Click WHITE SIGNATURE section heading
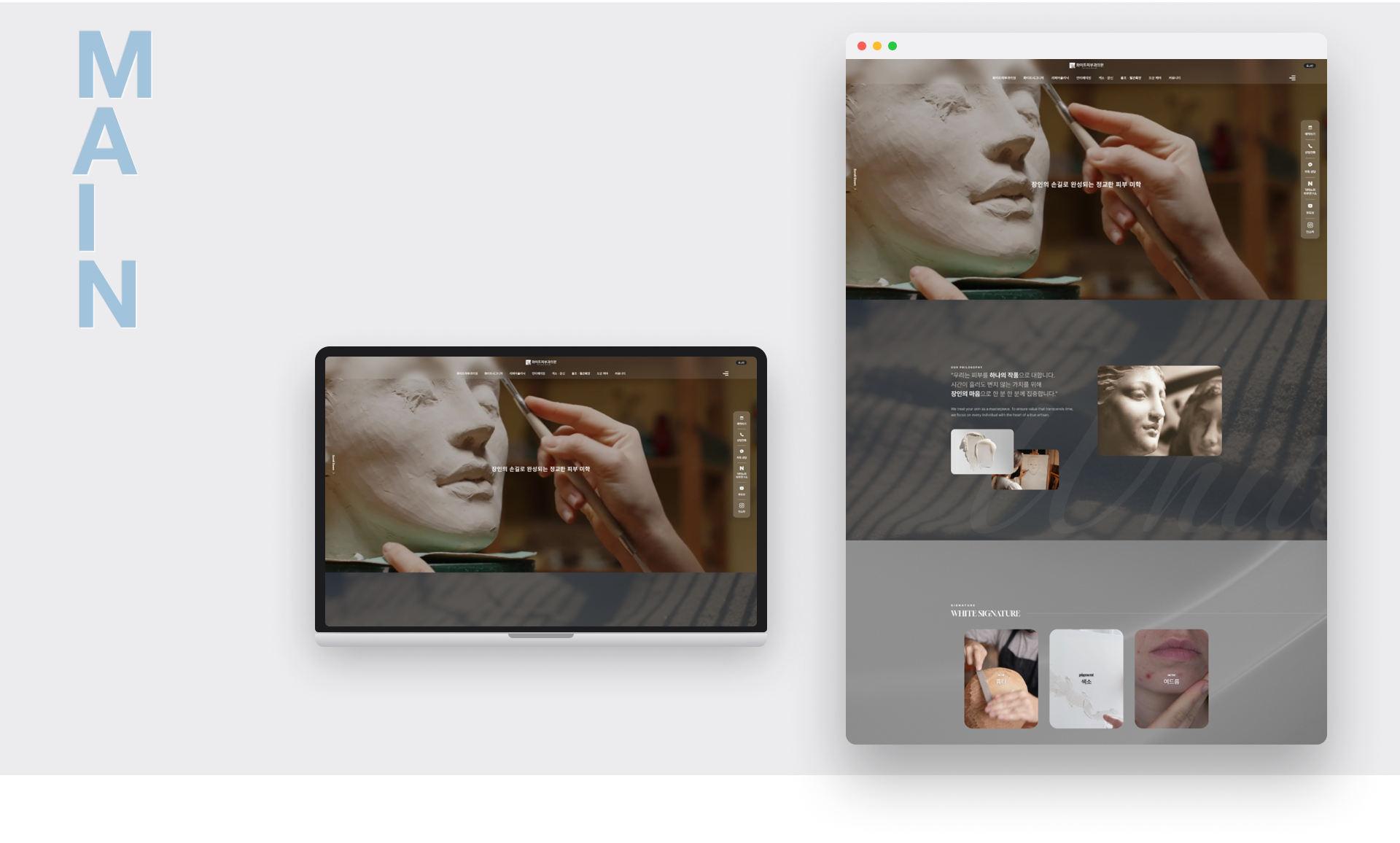Viewport: 1400px width, 843px height. 985,614
